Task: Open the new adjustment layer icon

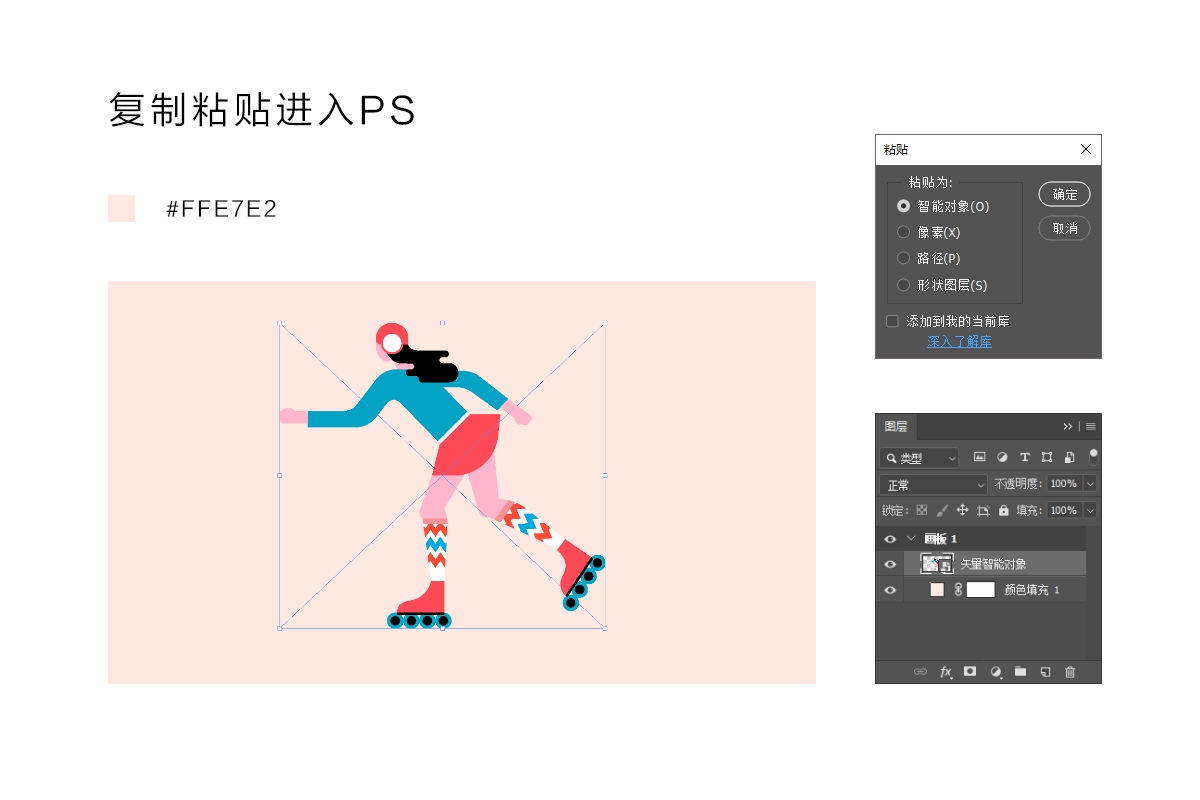Action: pyautogui.click(x=995, y=672)
